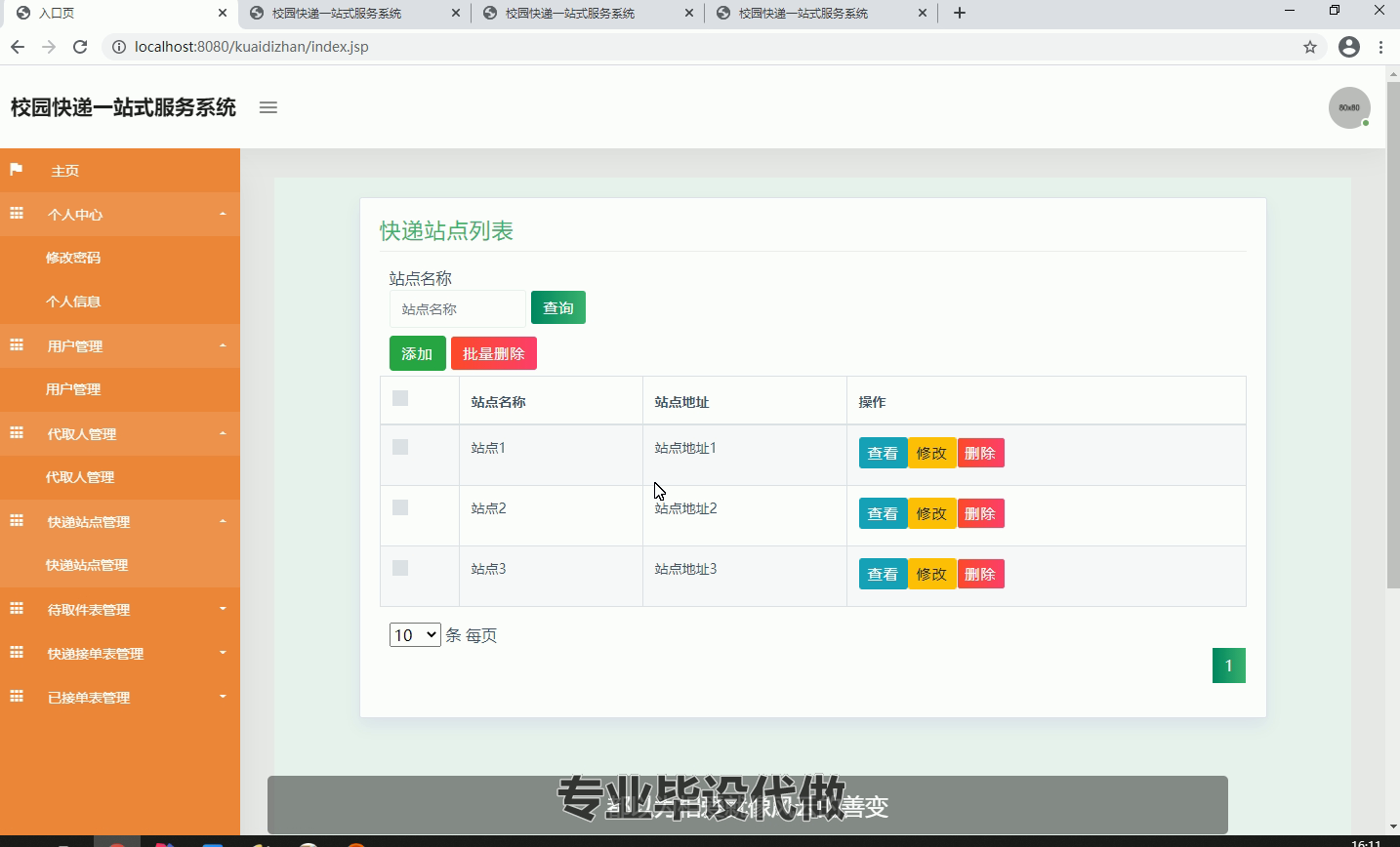Click 修改 for 站点3
Viewport: 1400px width, 847px height.
pyautogui.click(x=931, y=574)
